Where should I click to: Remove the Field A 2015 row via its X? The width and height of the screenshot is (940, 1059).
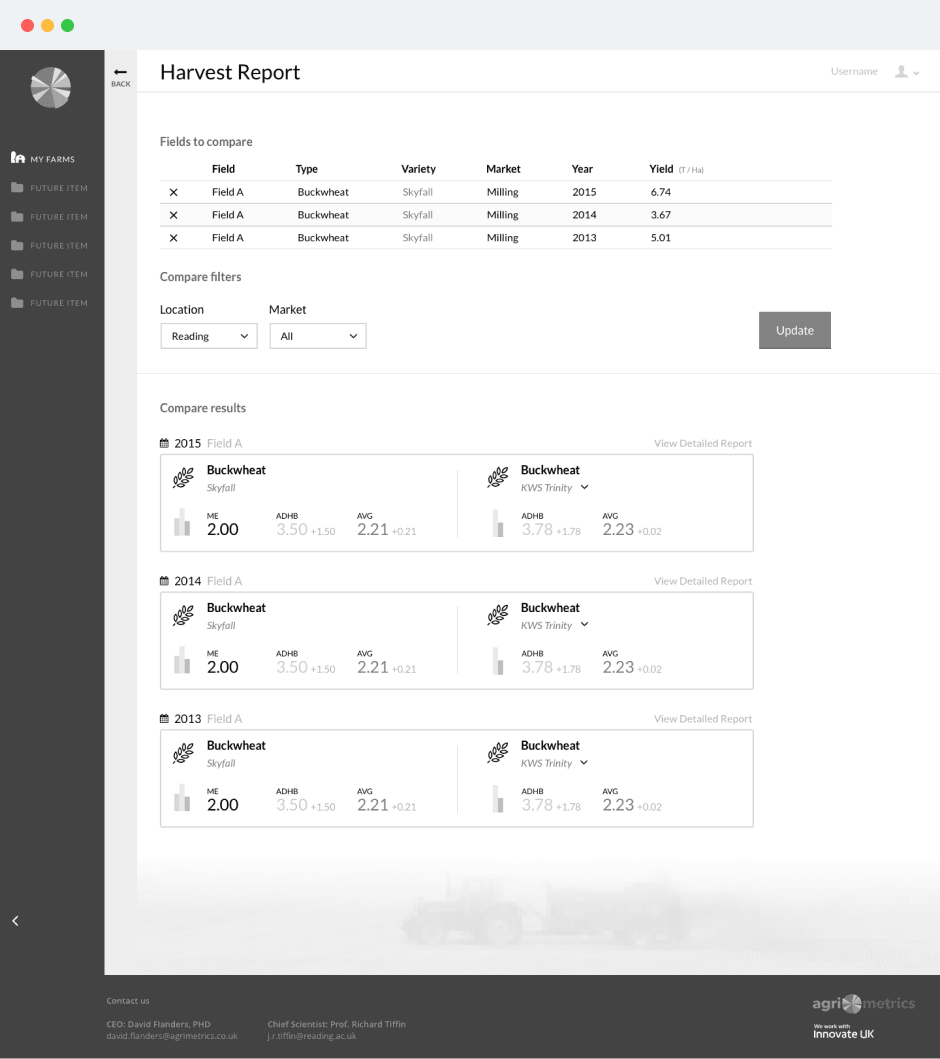point(174,191)
